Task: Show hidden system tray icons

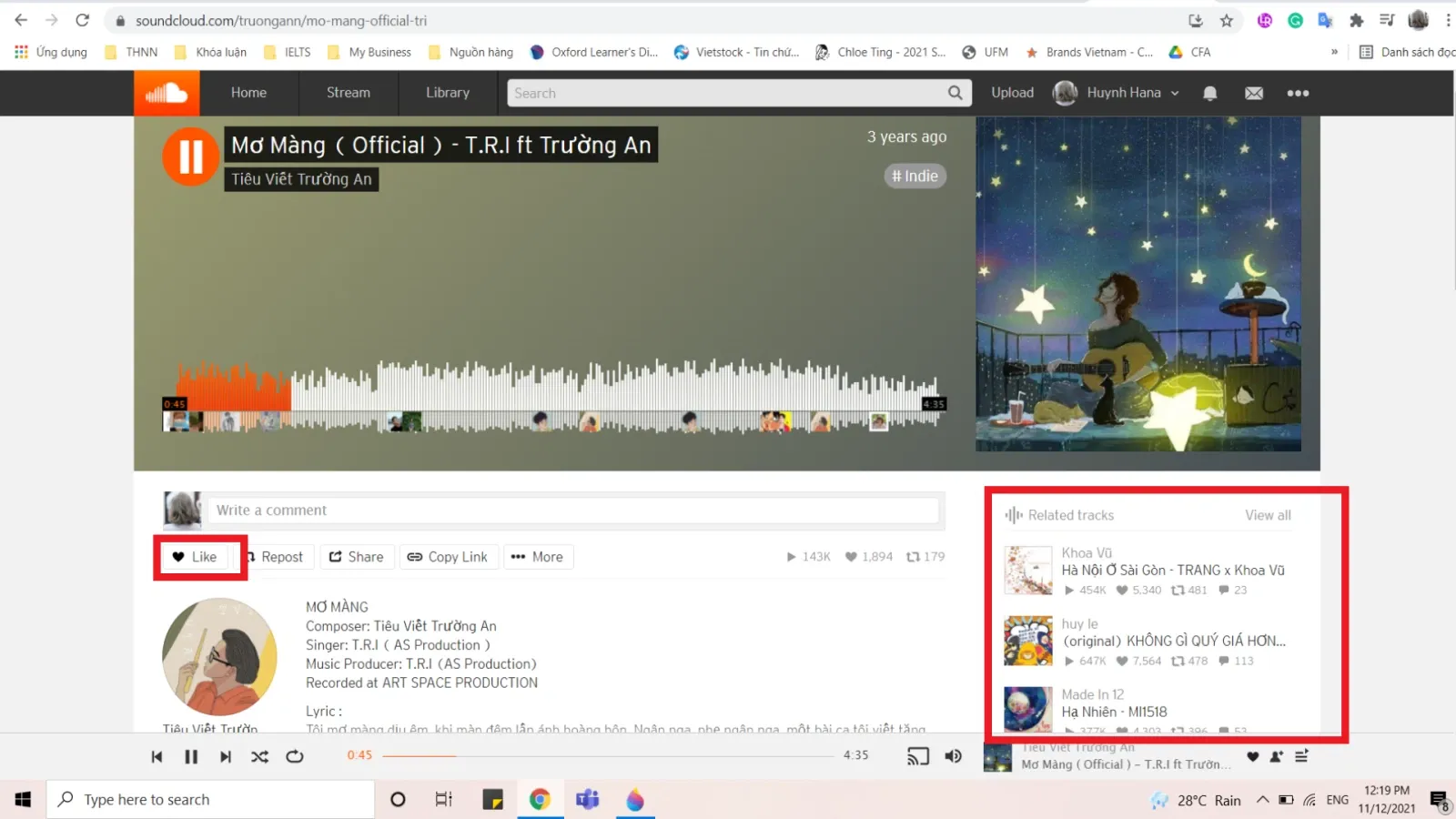Action: click(x=1262, y=800)
